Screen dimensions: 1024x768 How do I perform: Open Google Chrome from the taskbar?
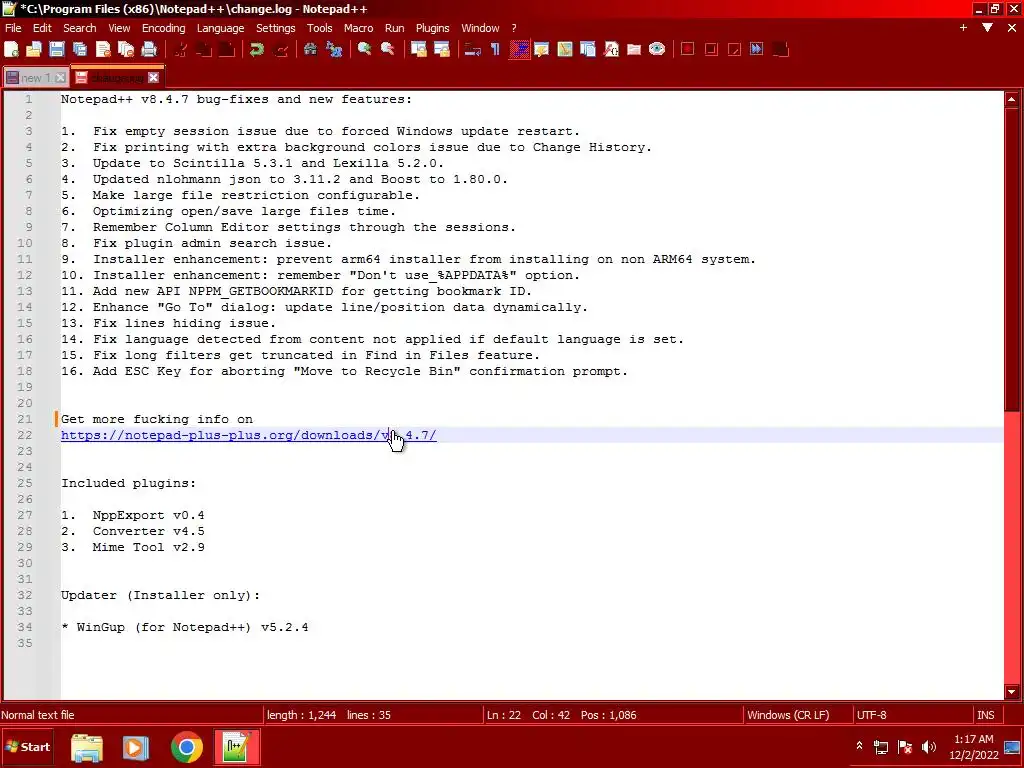click(186, 748)
